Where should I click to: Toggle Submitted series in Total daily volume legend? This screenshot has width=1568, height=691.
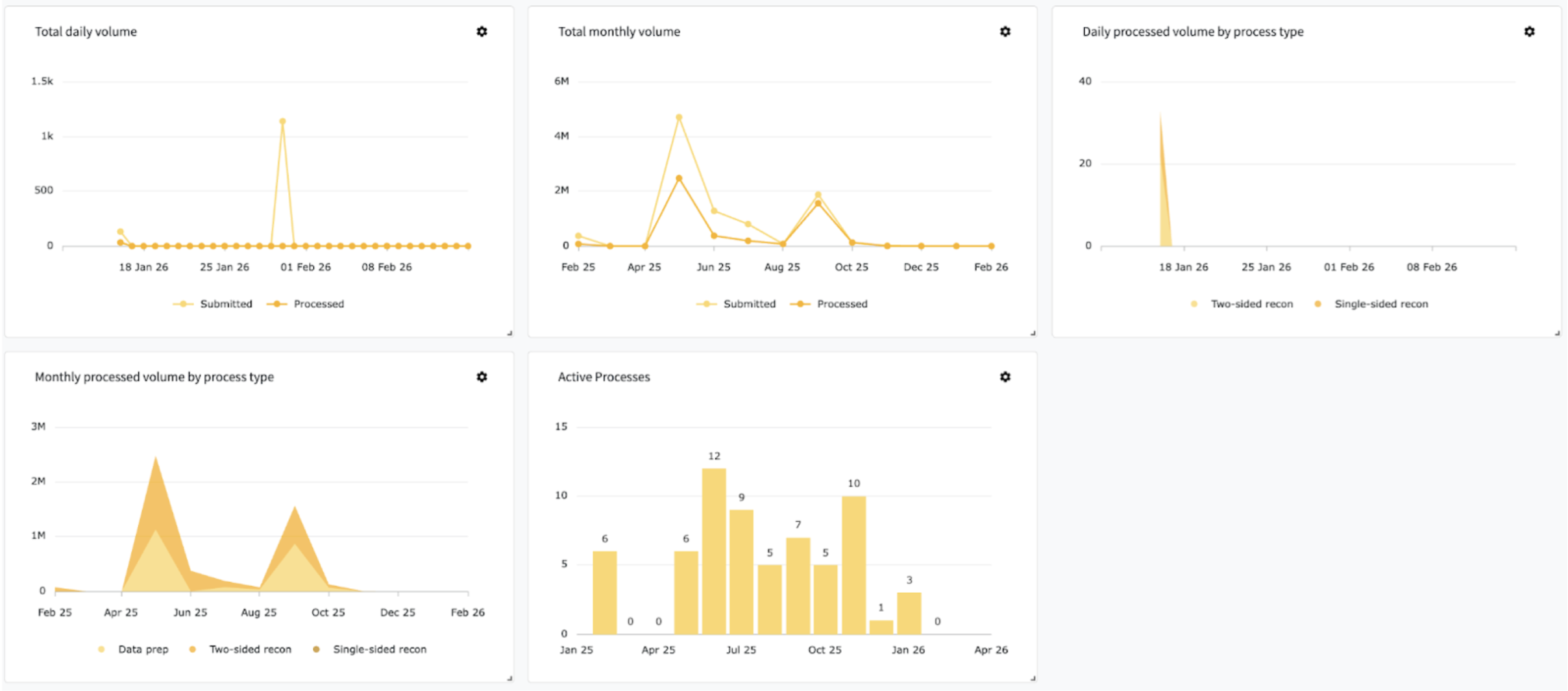(213, 304)
